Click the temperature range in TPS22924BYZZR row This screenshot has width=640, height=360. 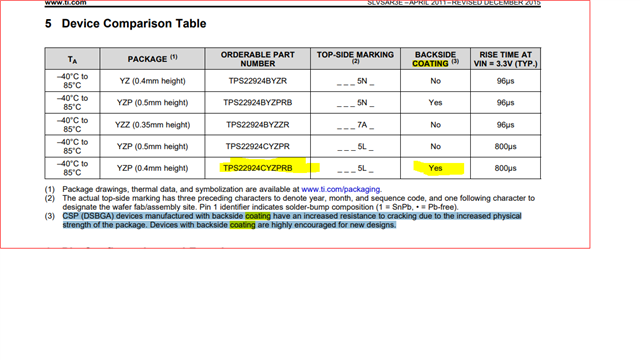point(72,124)
